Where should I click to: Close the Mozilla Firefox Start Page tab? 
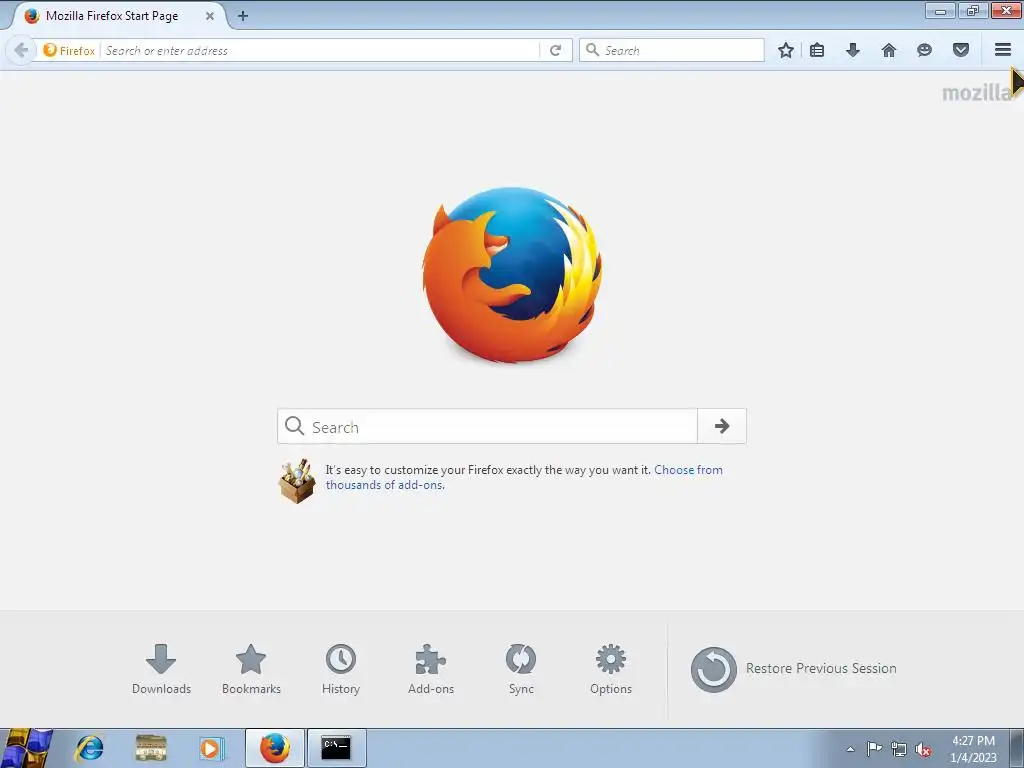[210, 16]
